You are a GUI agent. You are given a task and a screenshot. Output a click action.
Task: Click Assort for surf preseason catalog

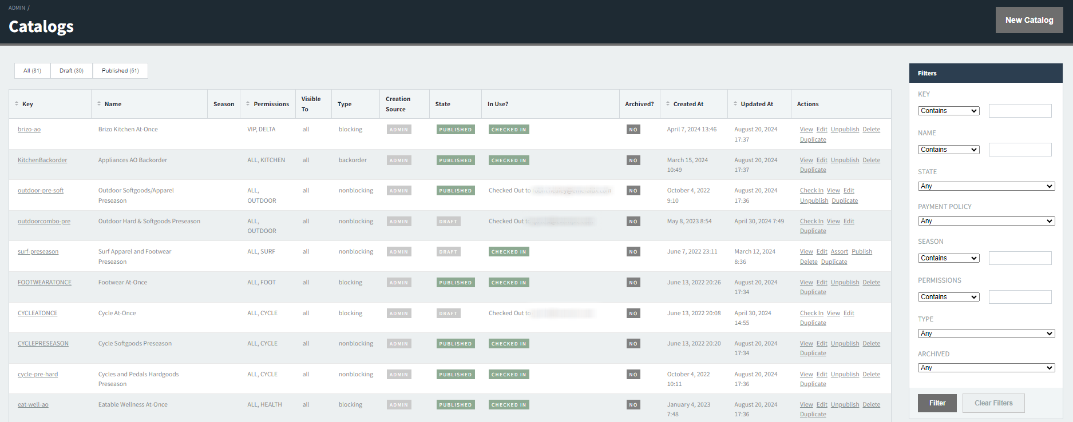click(840, 252)
